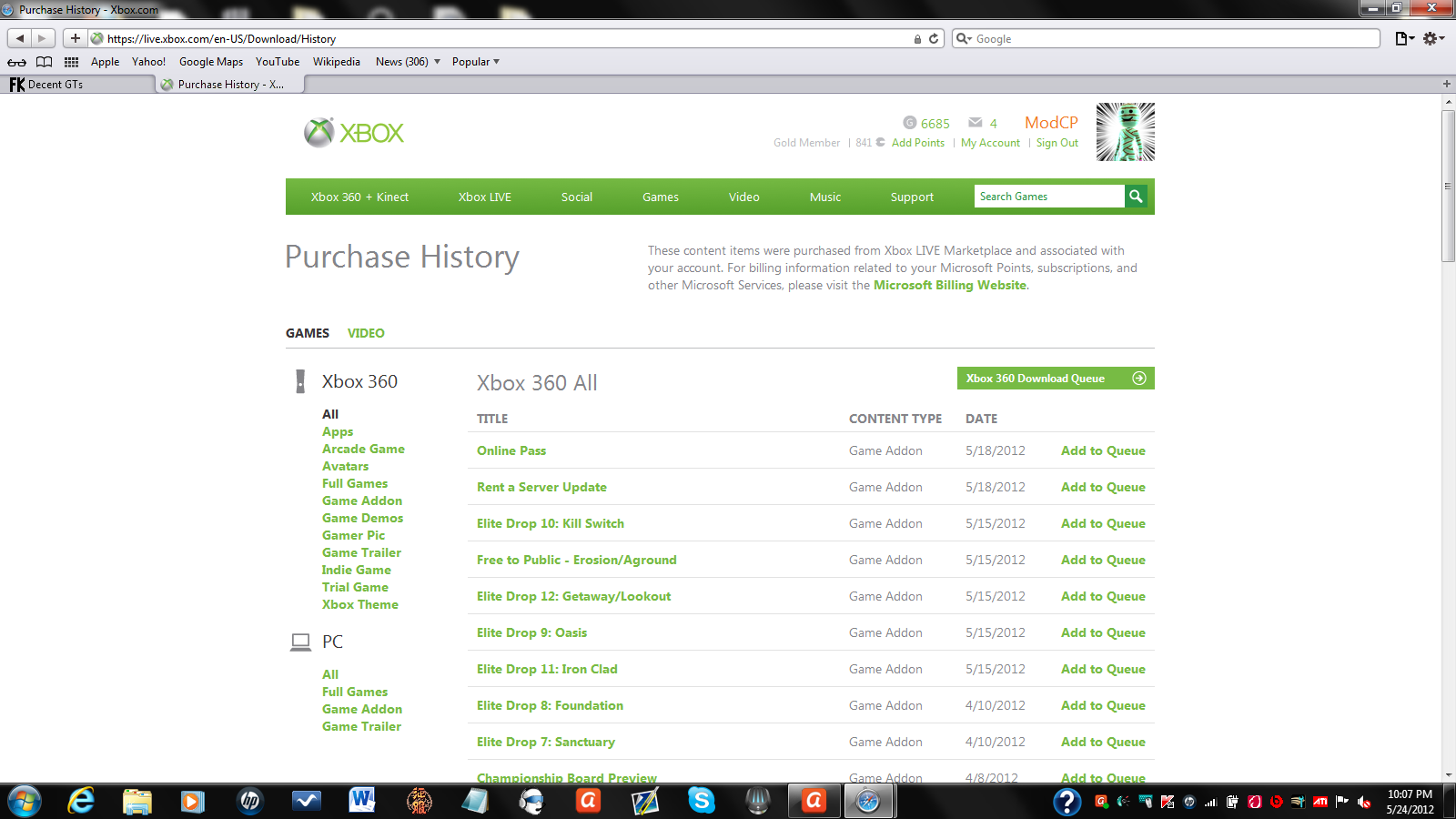Screen dimensions: 1456x819
Task: Go forward using the browser forward arrow
Action: pos(43,38)
